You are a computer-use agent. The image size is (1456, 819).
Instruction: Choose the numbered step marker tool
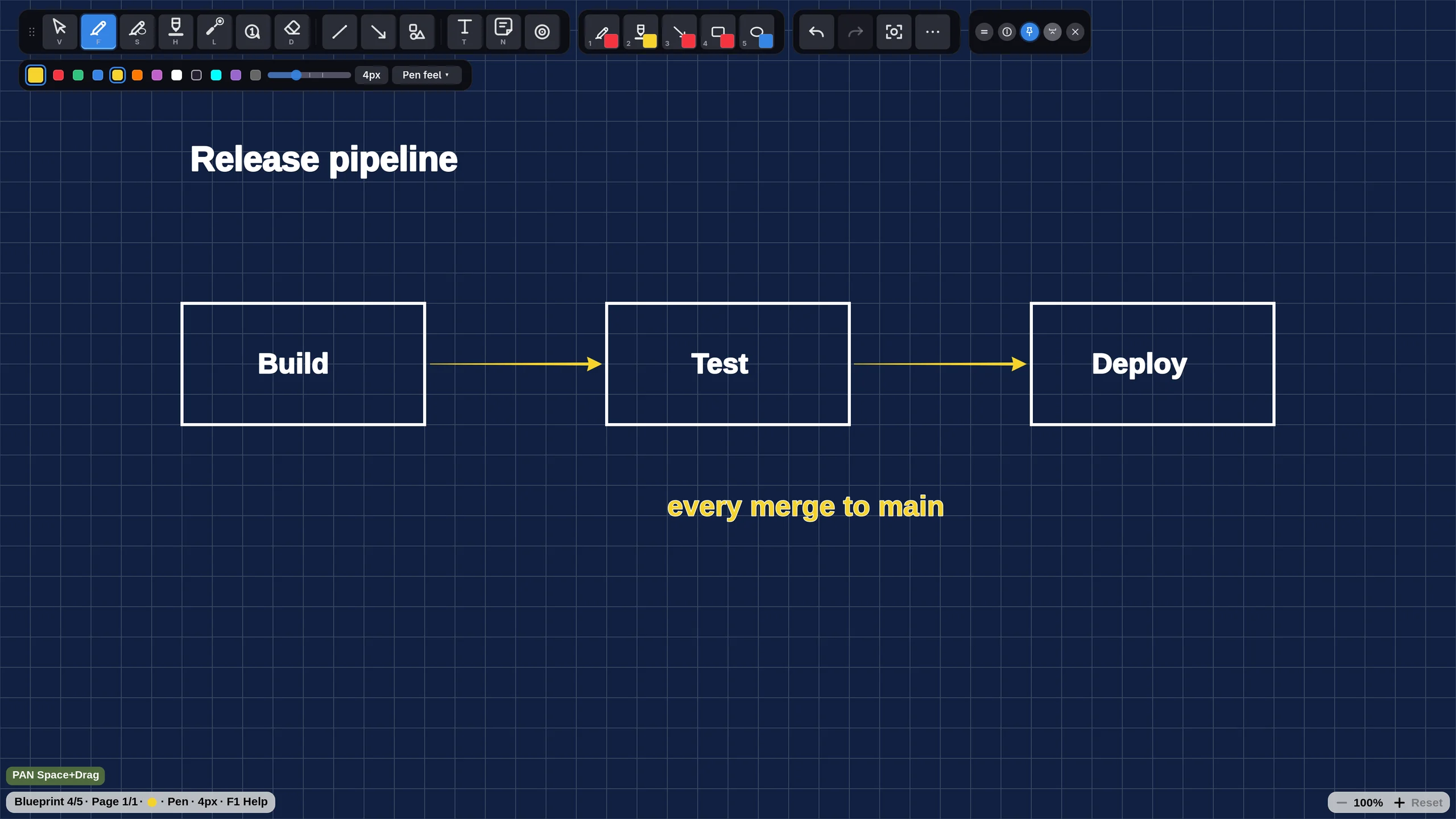click(253, 32)
